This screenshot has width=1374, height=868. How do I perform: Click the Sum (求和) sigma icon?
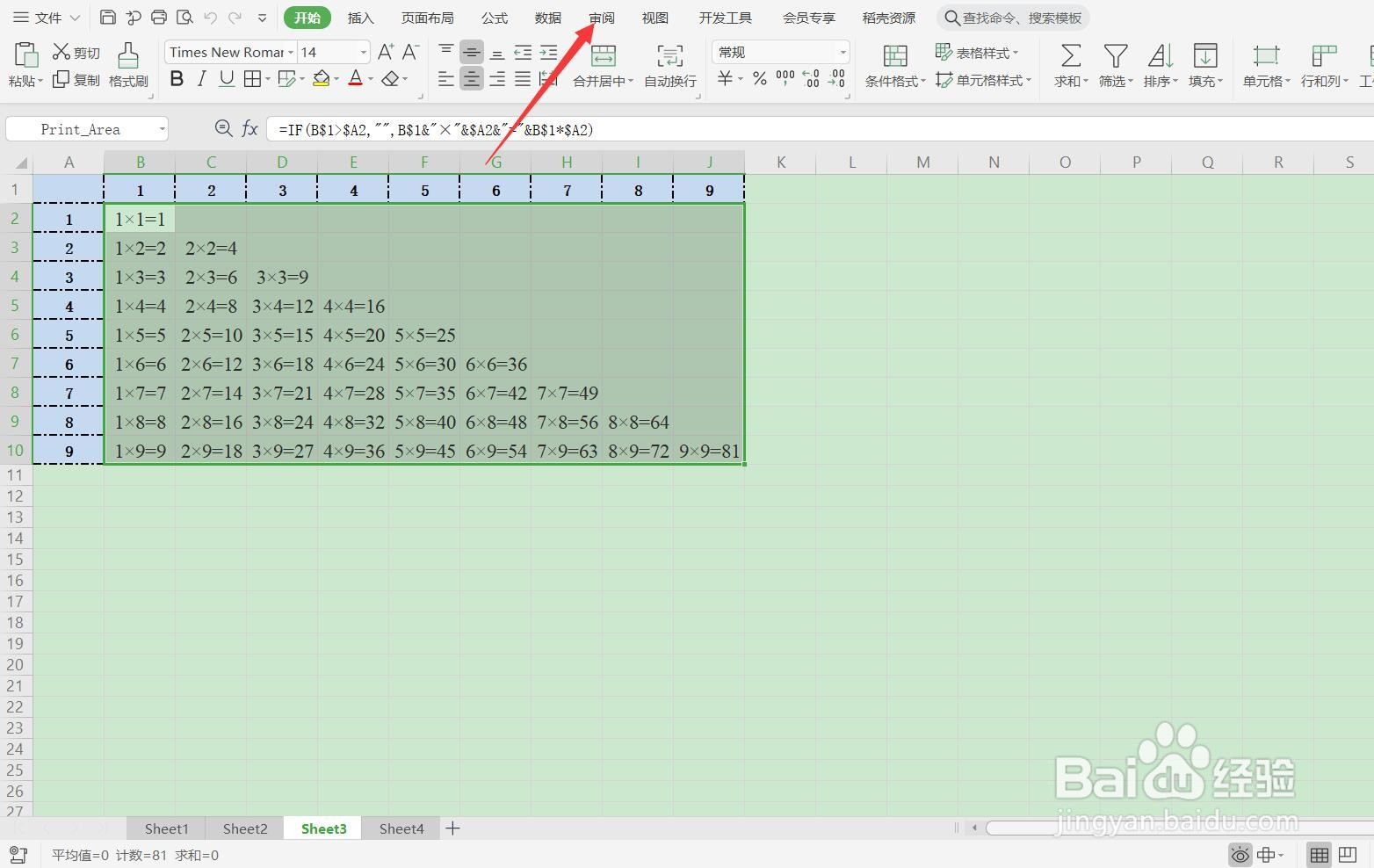pos(1070,56)
